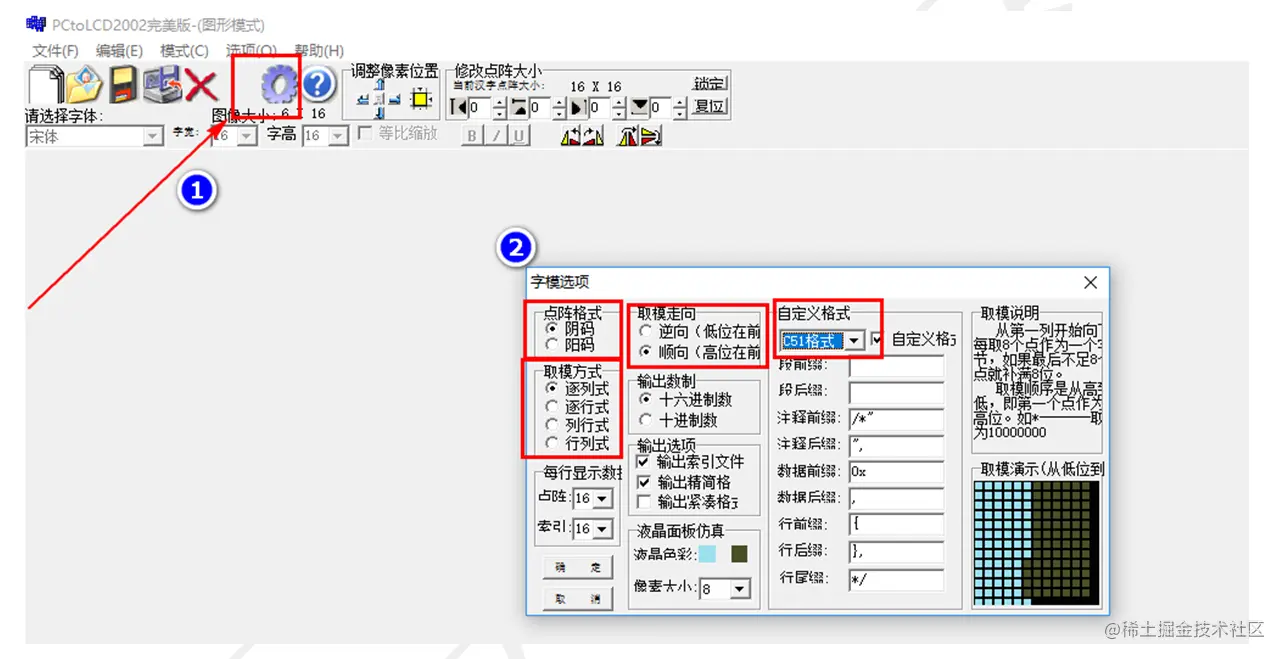Click the 复位 reset button
The width and height of the screenshot is (1284, 659).
coord(710,107)
